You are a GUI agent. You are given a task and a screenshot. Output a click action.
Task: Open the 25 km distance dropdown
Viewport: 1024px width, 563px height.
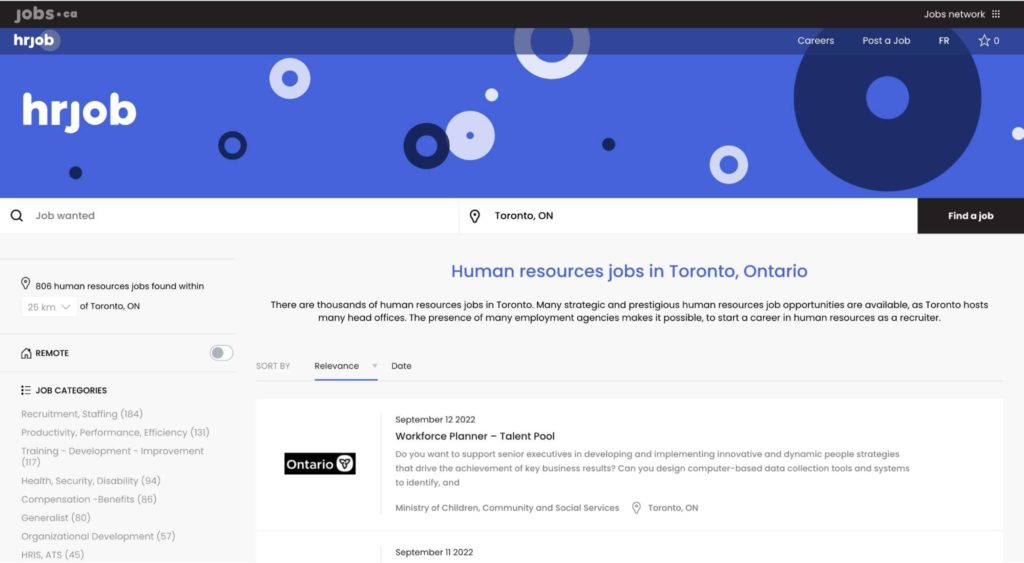coord(48,307)
